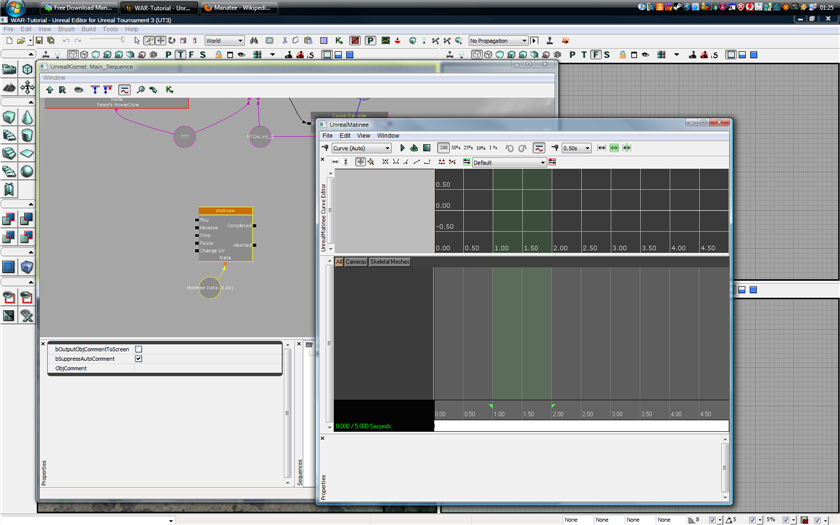The height and width of the screenshot is (525, 840).
Task: Click fit sequence to view icon in Matinee
Action: pos(602,148)
